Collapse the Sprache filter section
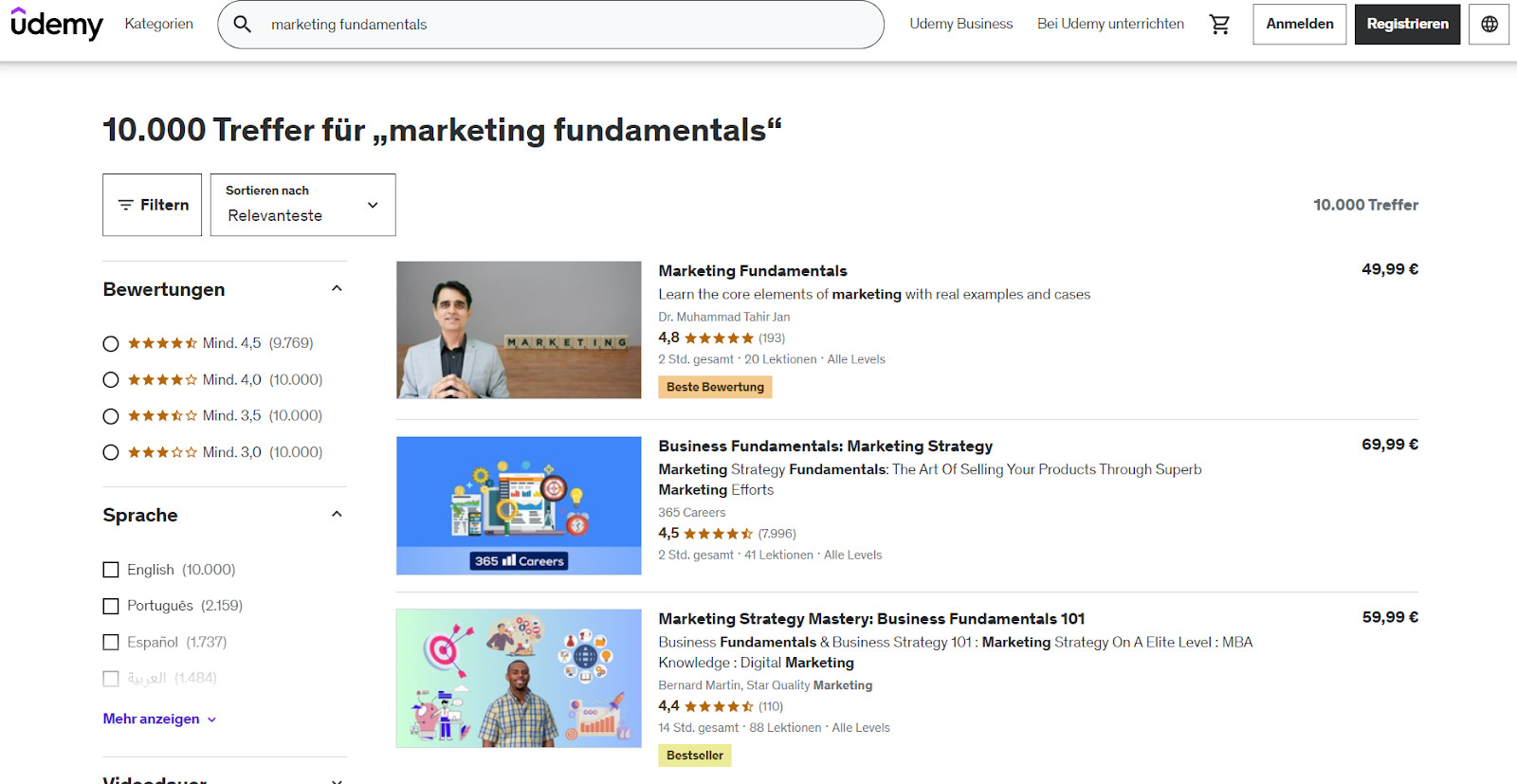Viewport: 1517px width, 784px height. point(337,514)
